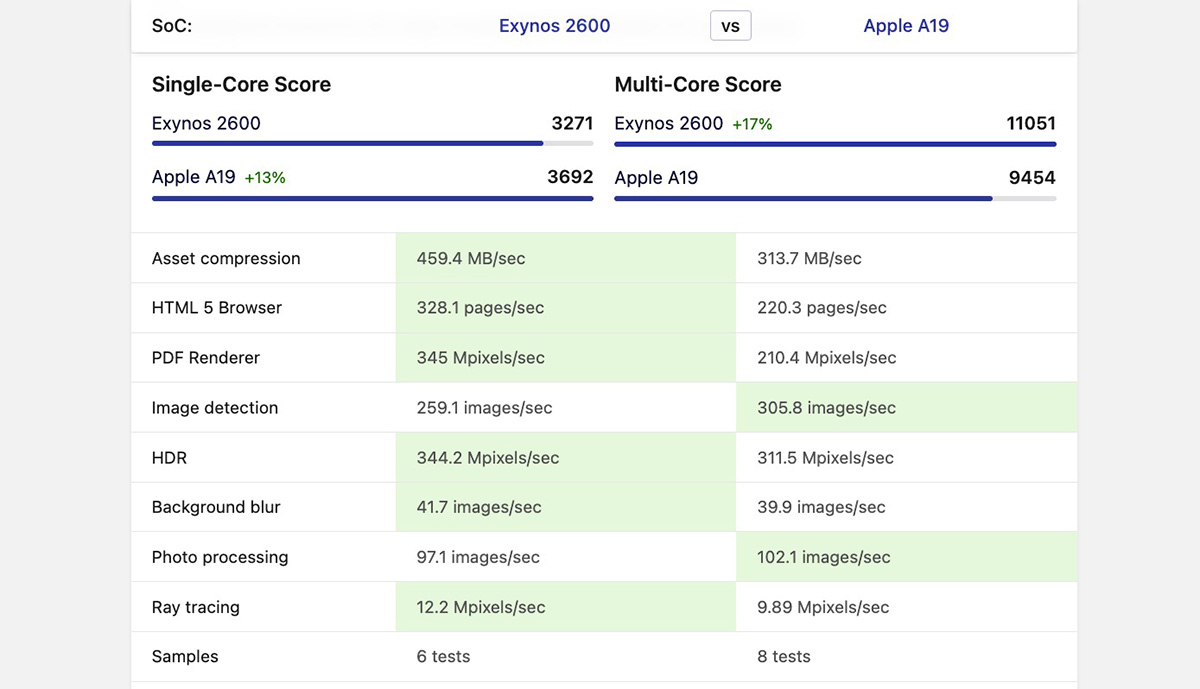The width and height of the screenshot is (1200, 689).
Task: Click the 41.7 images/sec Background blur cell
Action: pos(565,507)
